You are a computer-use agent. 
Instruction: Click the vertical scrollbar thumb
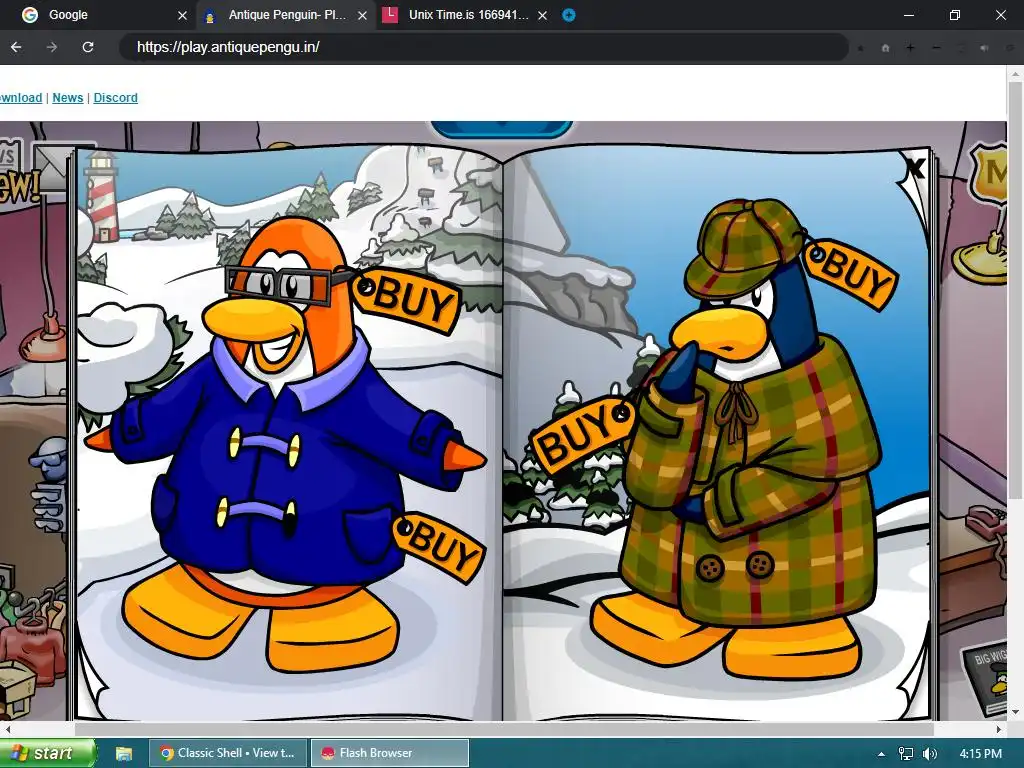pyautogui.click(x=1015, y=290)
